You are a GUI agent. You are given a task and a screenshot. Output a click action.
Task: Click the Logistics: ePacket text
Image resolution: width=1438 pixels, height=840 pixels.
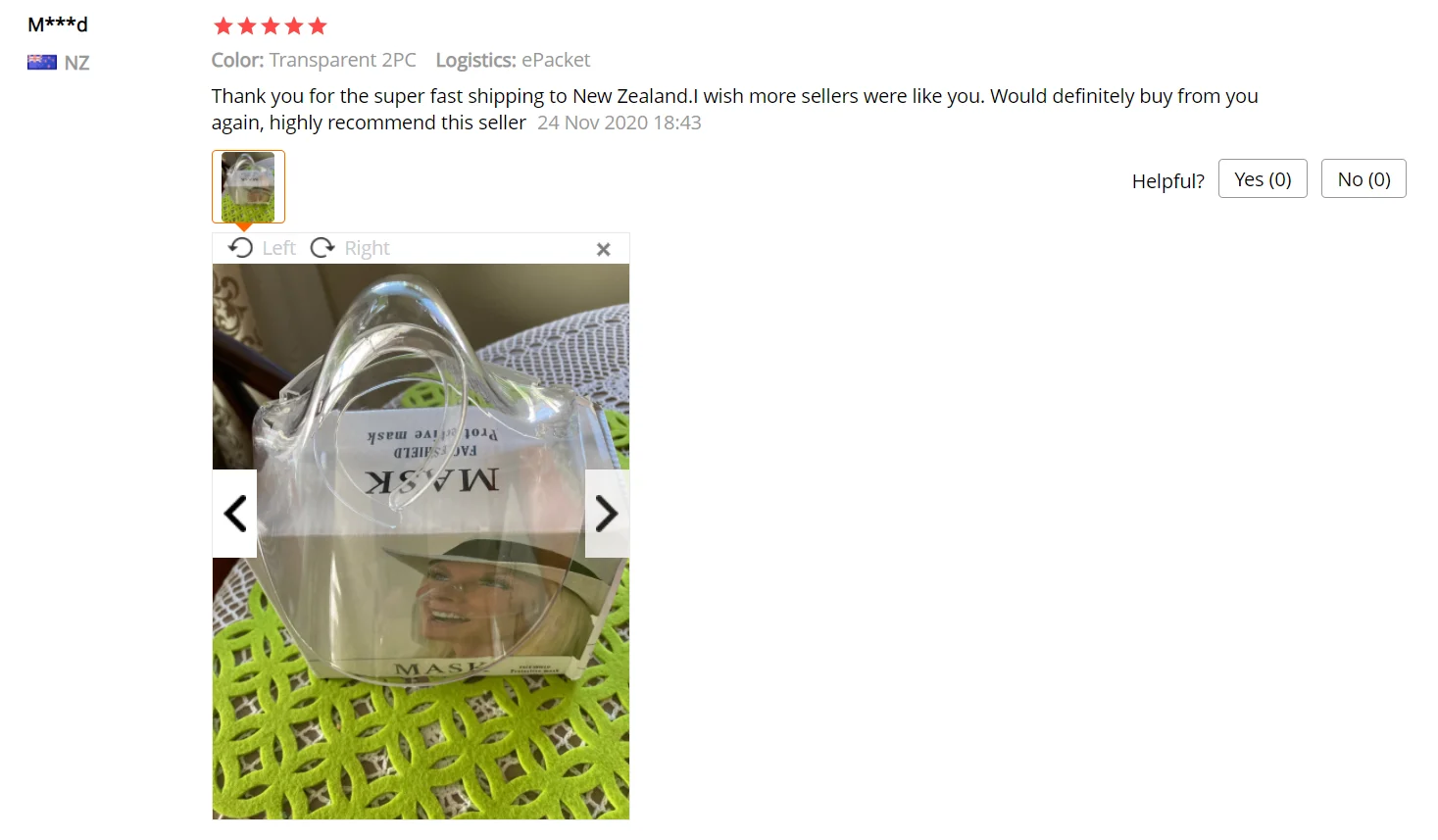(513, 60)
